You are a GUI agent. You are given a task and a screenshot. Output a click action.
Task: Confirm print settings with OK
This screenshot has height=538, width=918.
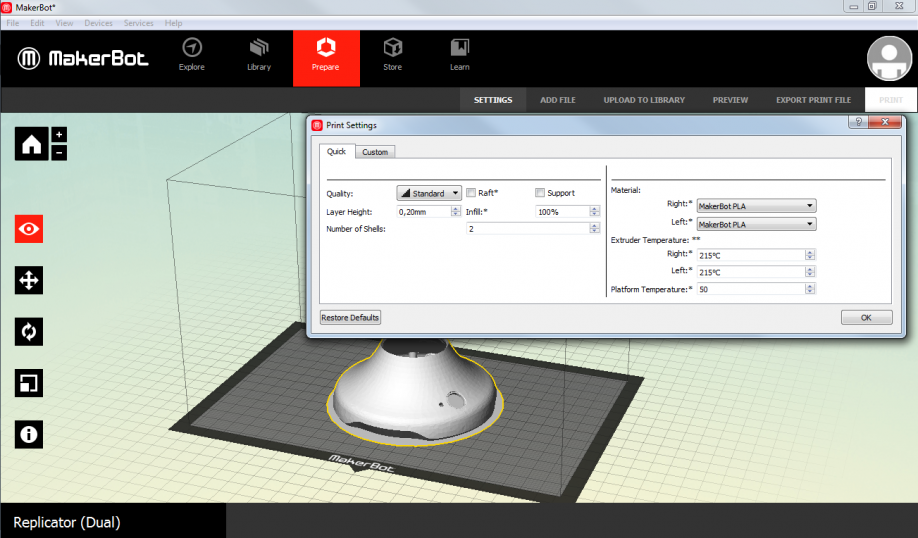point(866,317)
